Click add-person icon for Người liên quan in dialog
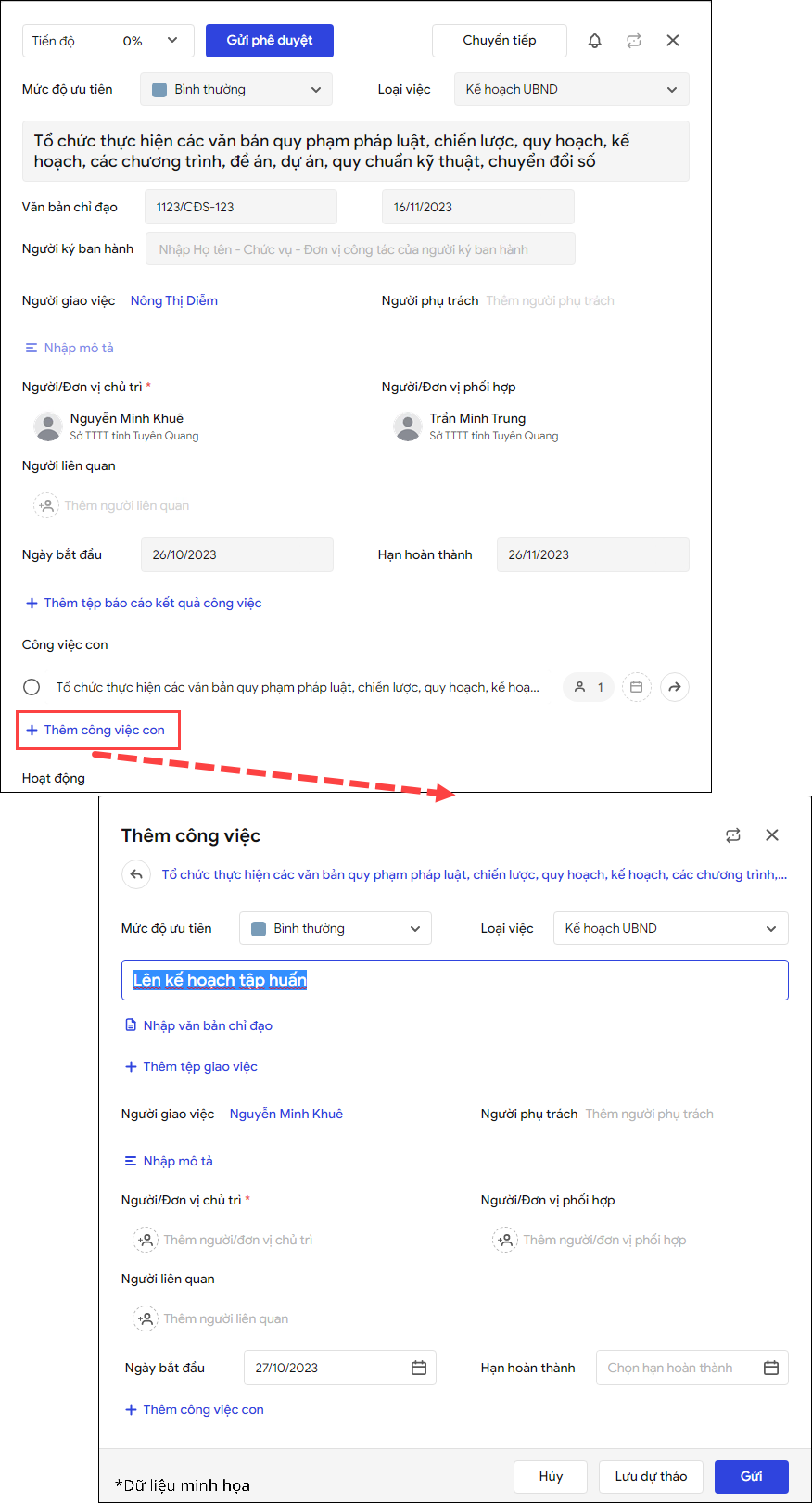The height and width of the screenshot is (1503, 812). (x=146, y=1318)
